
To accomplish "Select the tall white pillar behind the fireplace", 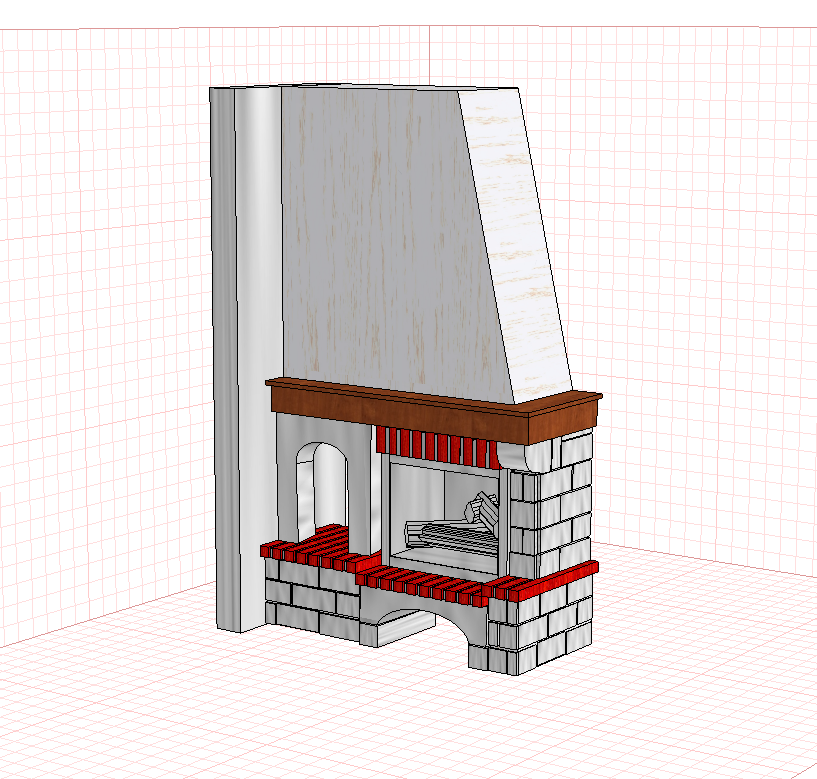I will coord(246,360).
